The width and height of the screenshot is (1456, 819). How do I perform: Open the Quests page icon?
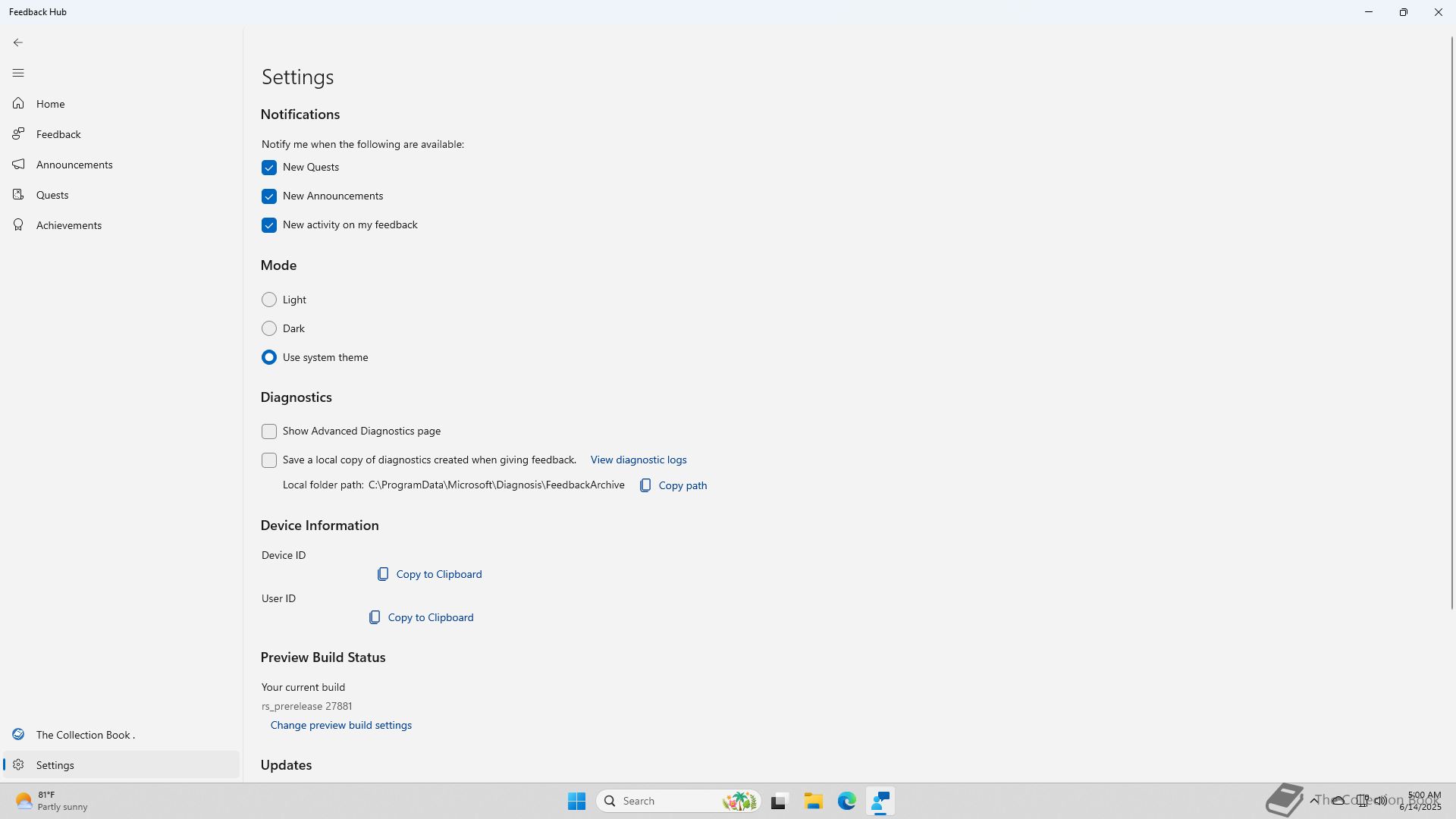coord(18,195)
